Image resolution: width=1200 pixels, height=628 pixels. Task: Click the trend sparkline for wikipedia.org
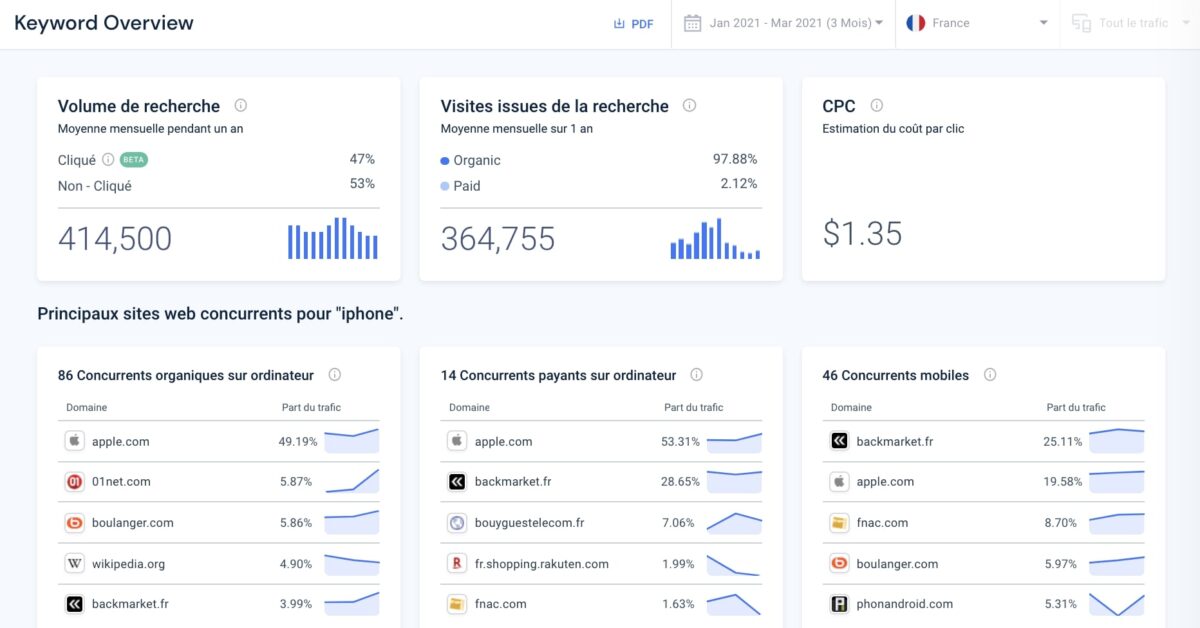(x=352, y=563)
